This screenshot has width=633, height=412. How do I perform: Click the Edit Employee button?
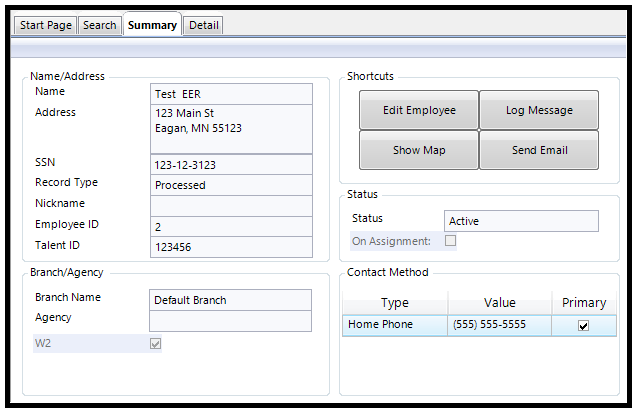[419, 110]
